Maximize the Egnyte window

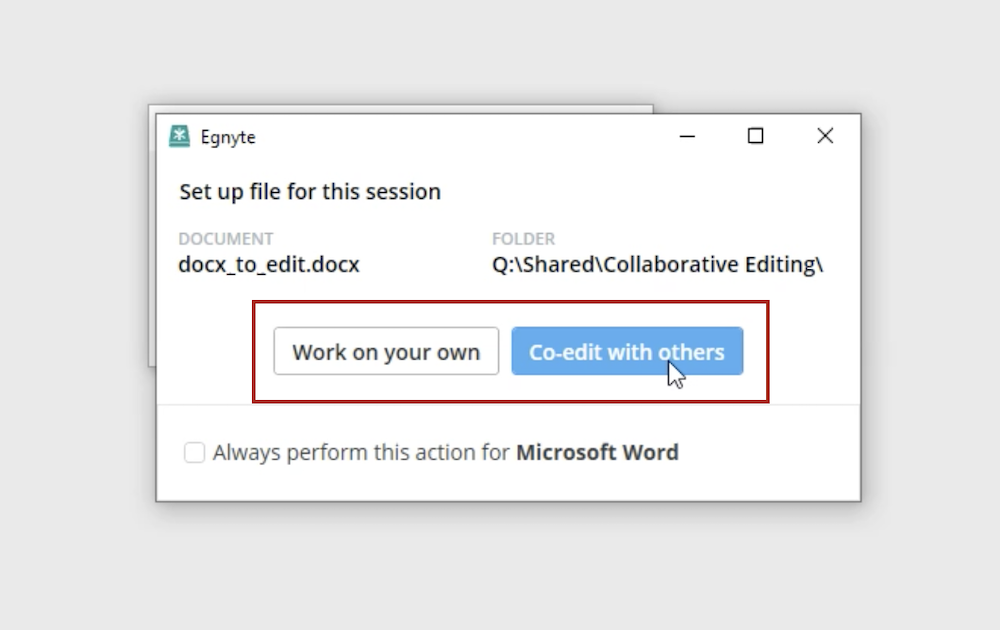point(755,136)
